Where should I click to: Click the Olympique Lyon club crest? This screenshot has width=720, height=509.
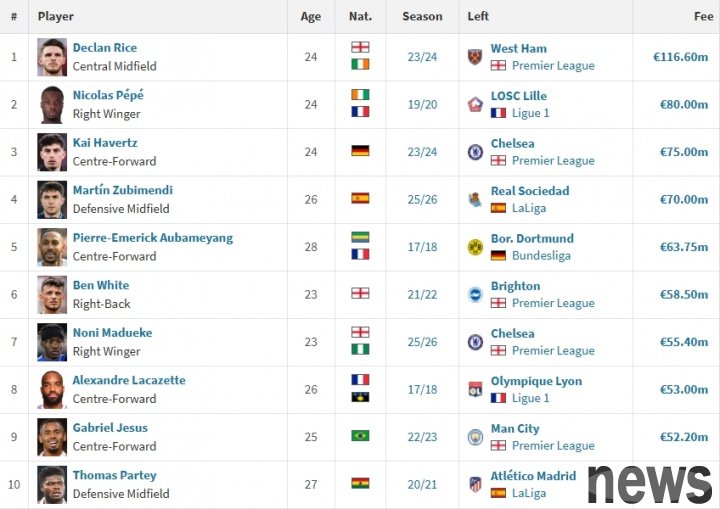(x=475, y=390)
